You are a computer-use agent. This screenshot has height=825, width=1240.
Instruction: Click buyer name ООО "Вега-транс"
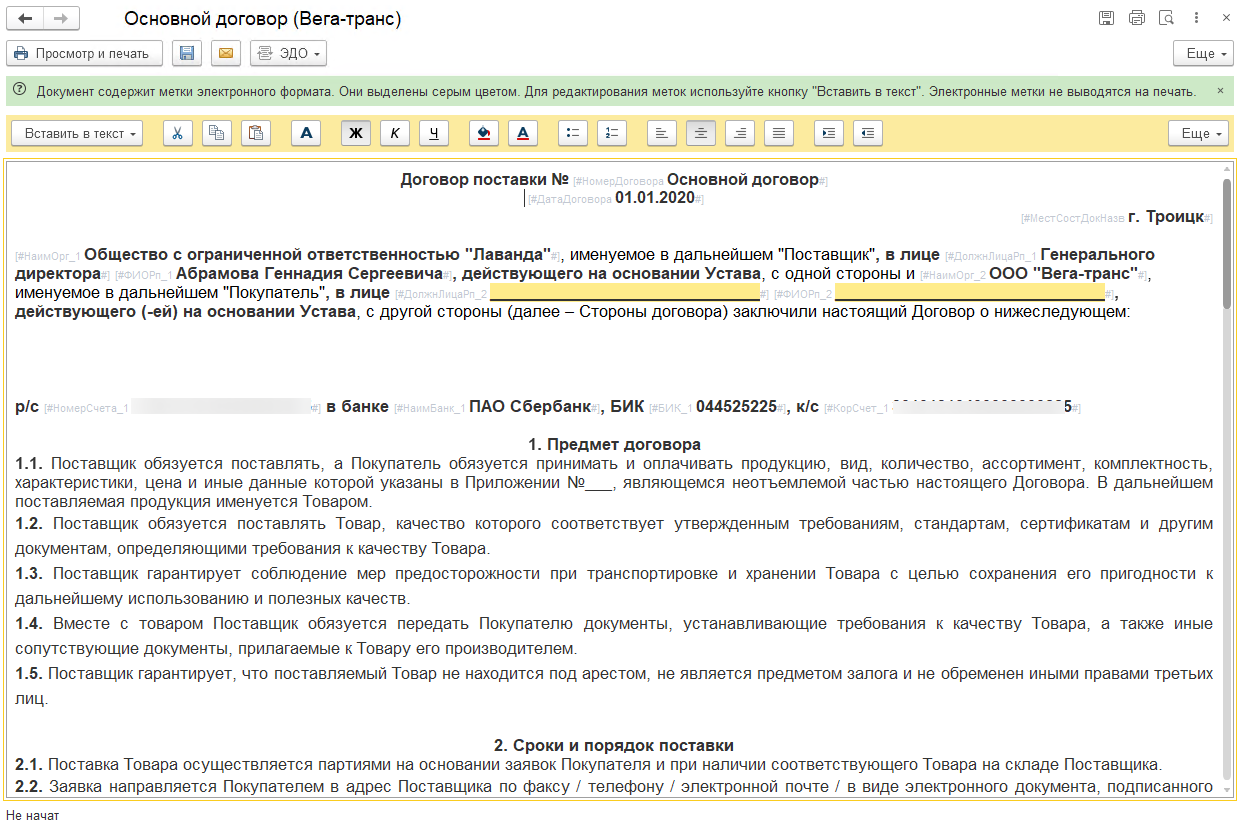[1063, 274]
